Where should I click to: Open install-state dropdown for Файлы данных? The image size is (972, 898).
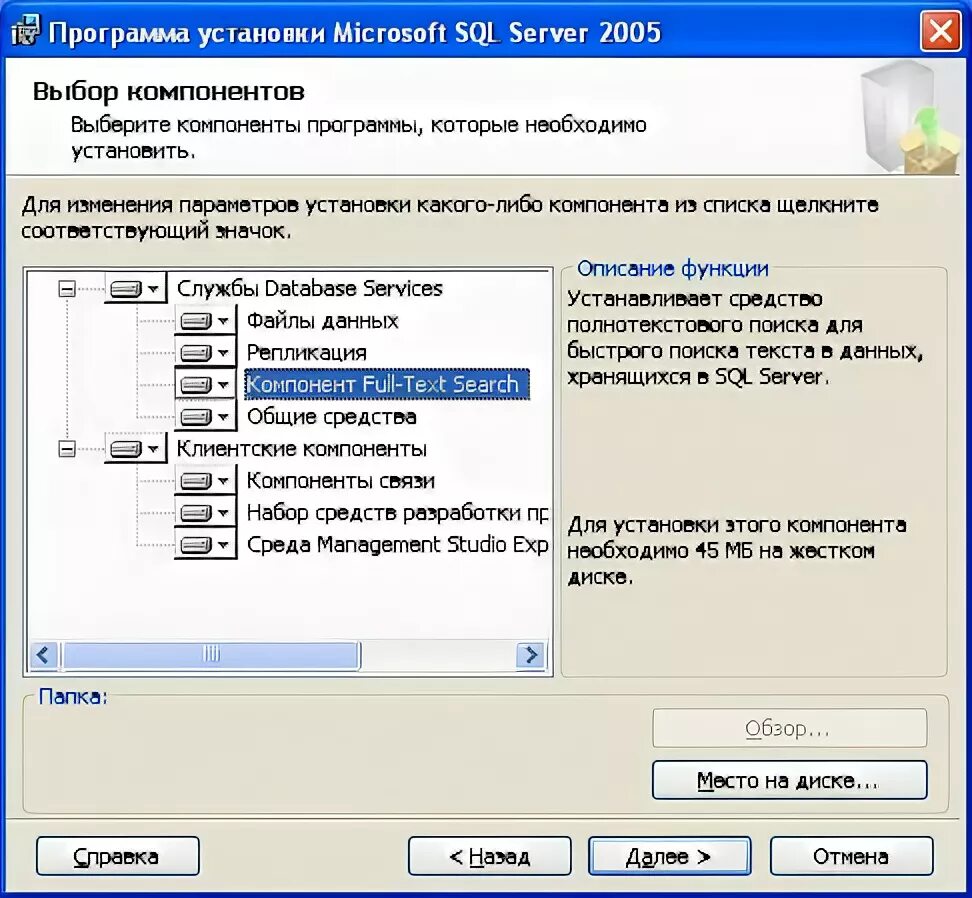[x=205, y=321]
